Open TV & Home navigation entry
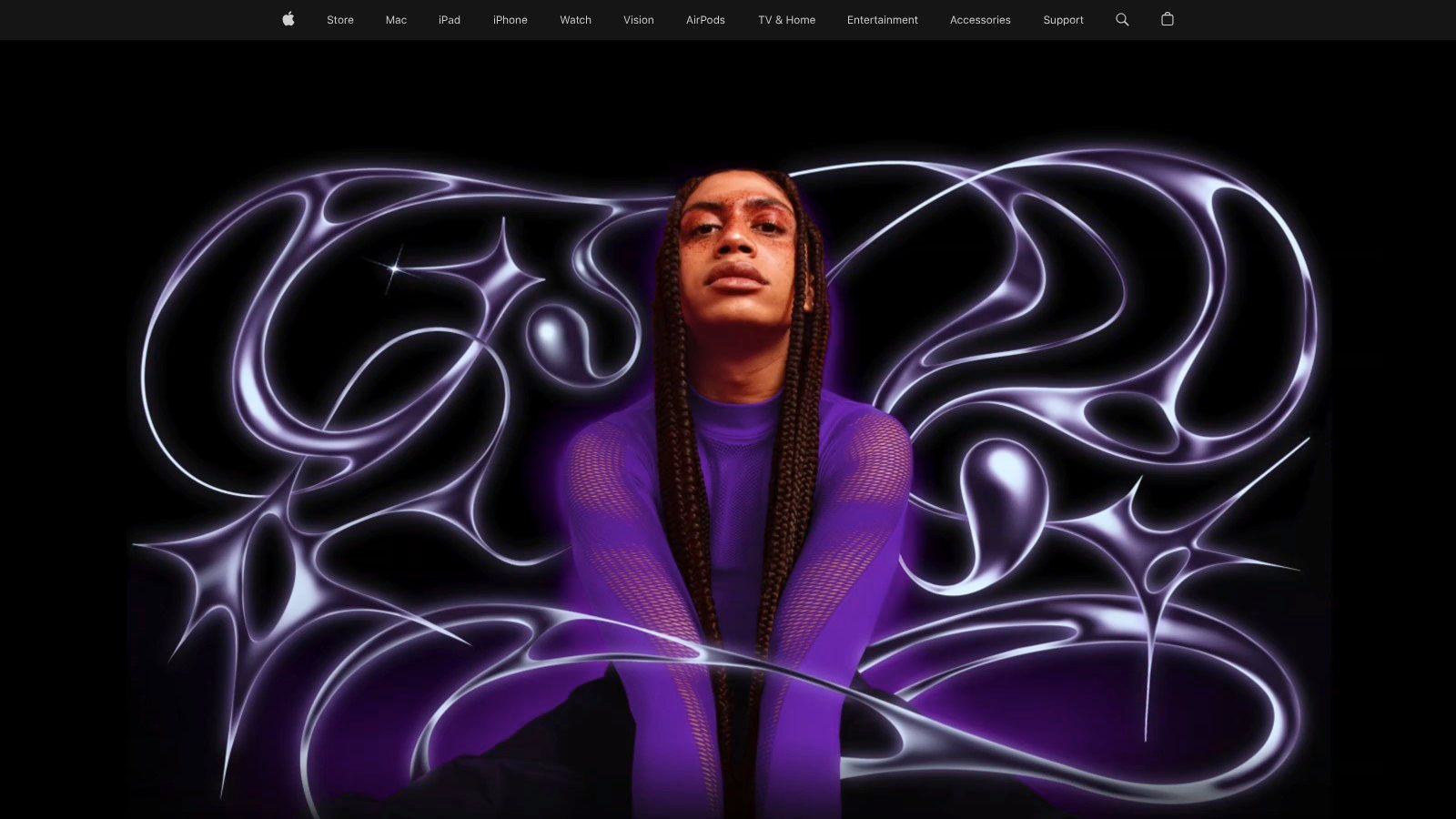Viewport: 1456px width, 819px height. (785, 19)
